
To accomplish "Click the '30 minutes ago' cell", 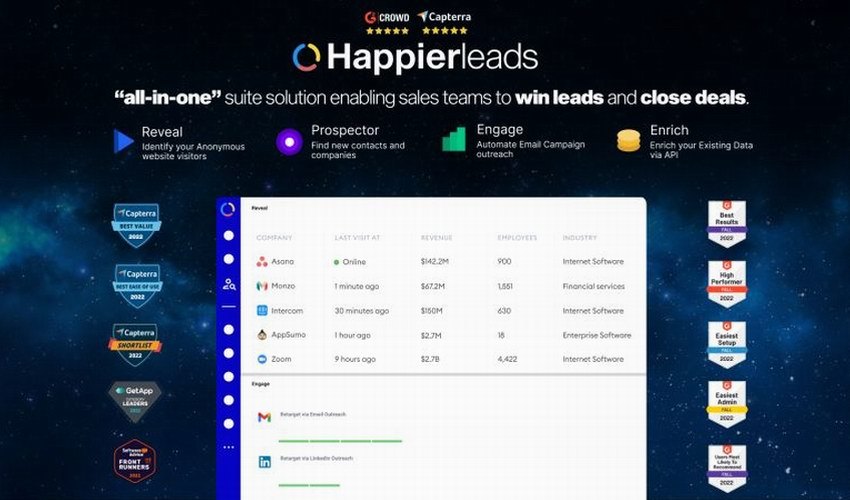I will pos(362,311).
